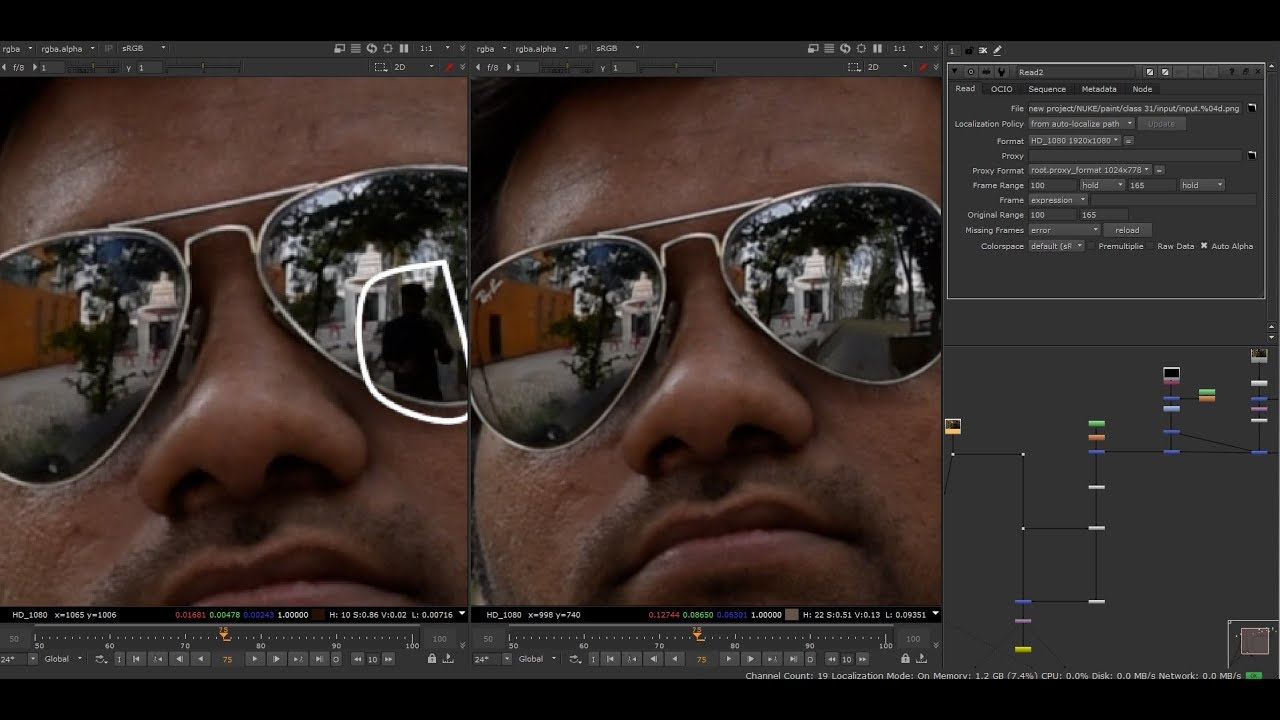The height and width of the screenshot is (720, 1280).
Task: Click the lock icon under left viewer timeline
Action: pos(432,659)
